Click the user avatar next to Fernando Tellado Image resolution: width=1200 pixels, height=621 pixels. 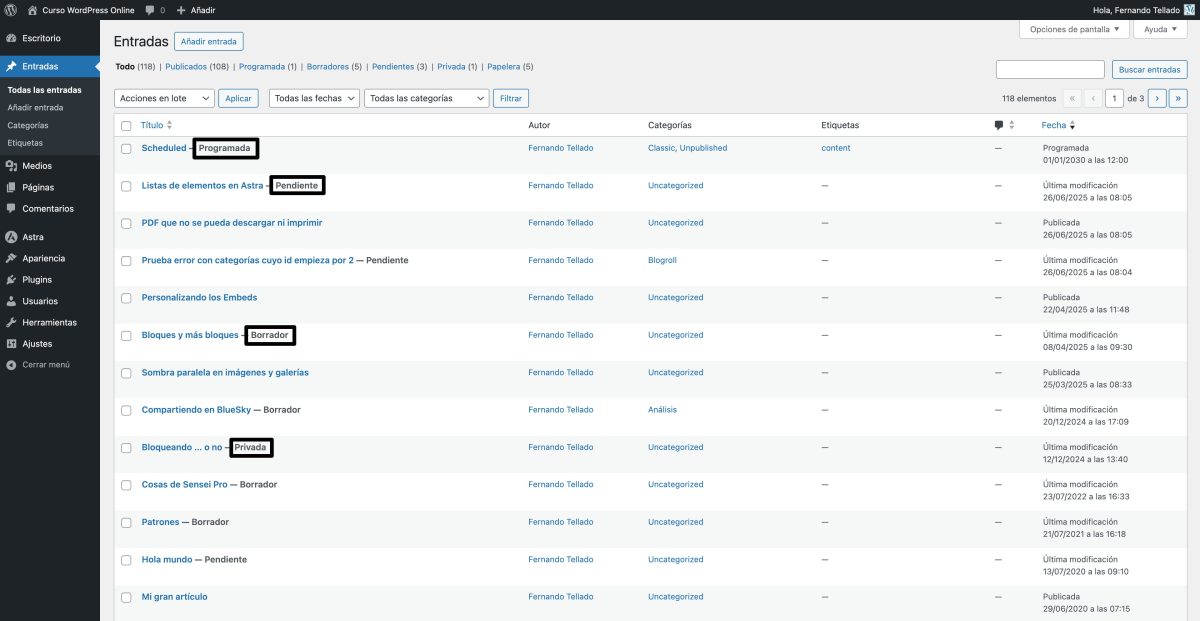coord(1189,10)
